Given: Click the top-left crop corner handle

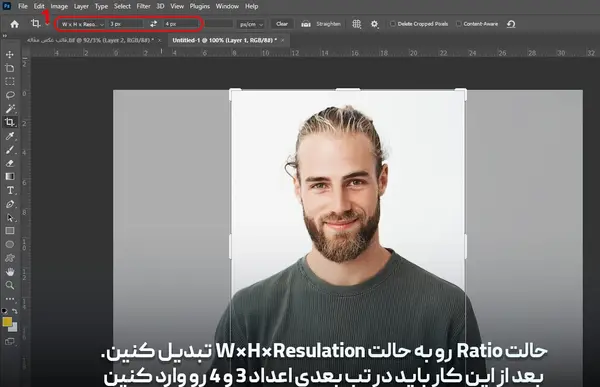Looking at the screenshot, I should click(x=233, y=92).
